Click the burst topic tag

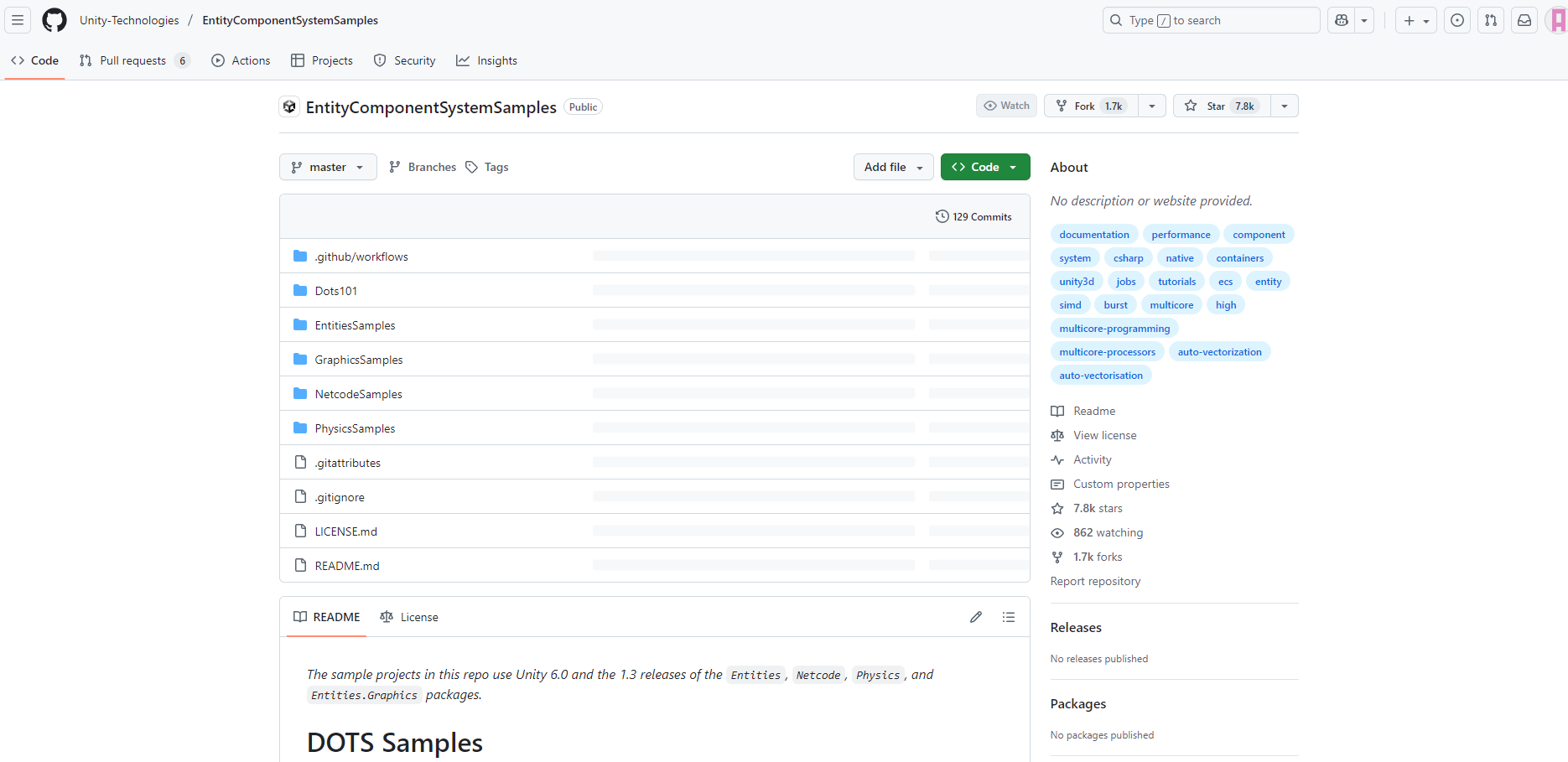click(1115, 305)
